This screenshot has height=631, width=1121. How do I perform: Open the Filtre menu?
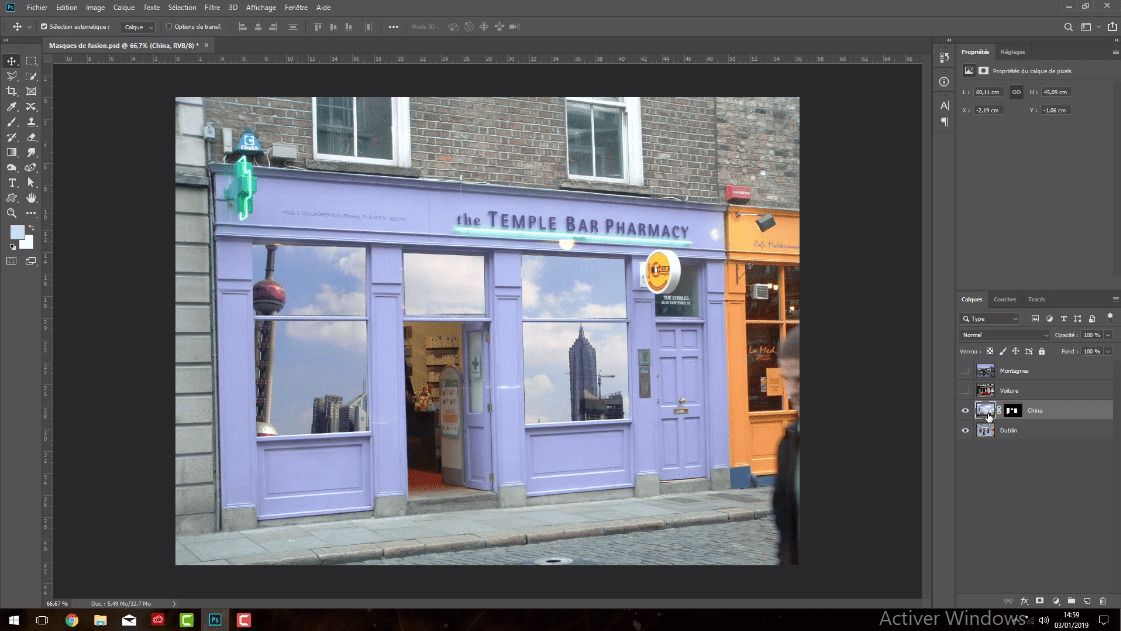[x=212, y=7]
